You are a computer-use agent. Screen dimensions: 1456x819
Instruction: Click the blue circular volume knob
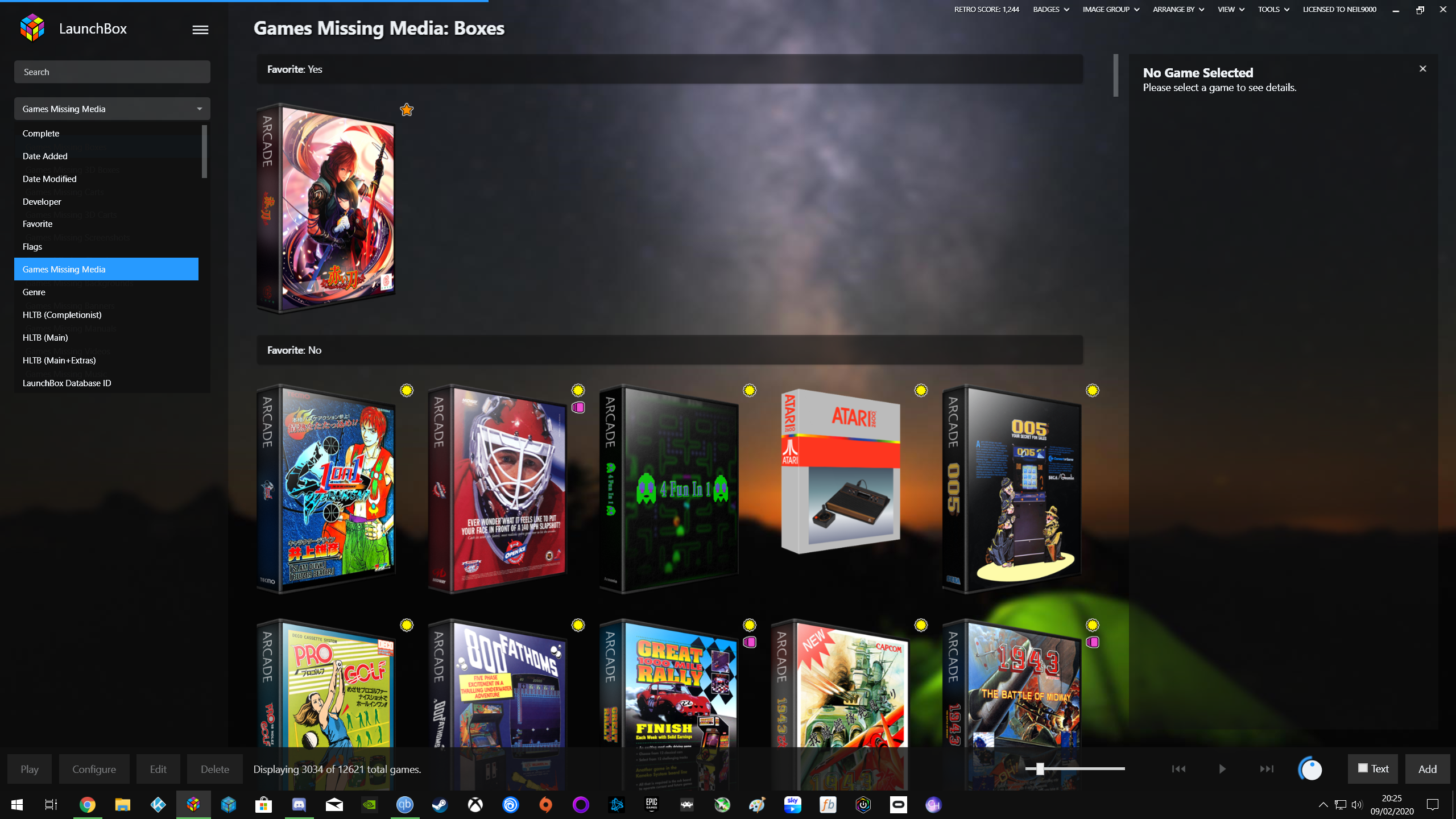(1310, 769)
